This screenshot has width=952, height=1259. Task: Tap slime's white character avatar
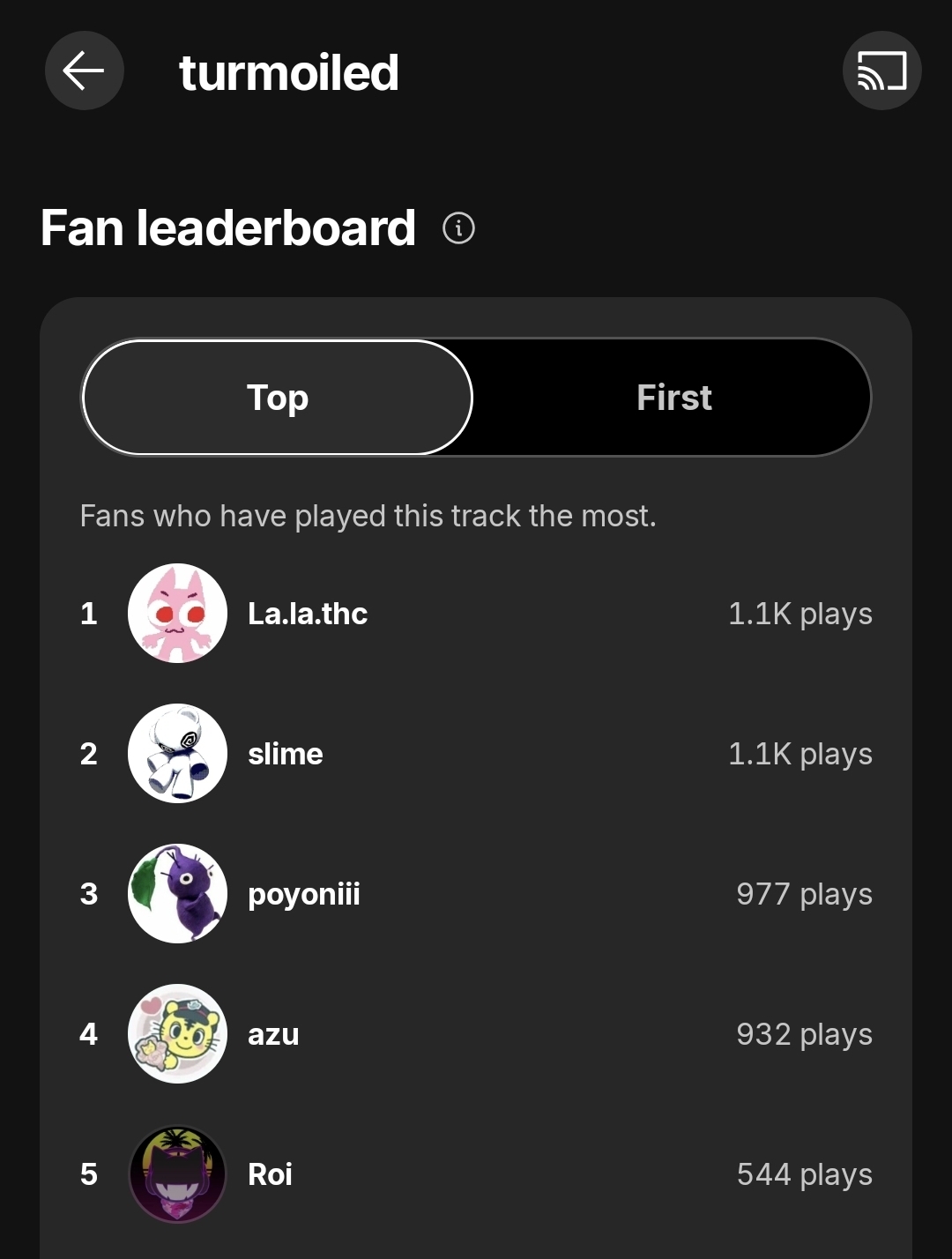pyautogui.click(x=177, y=754)
